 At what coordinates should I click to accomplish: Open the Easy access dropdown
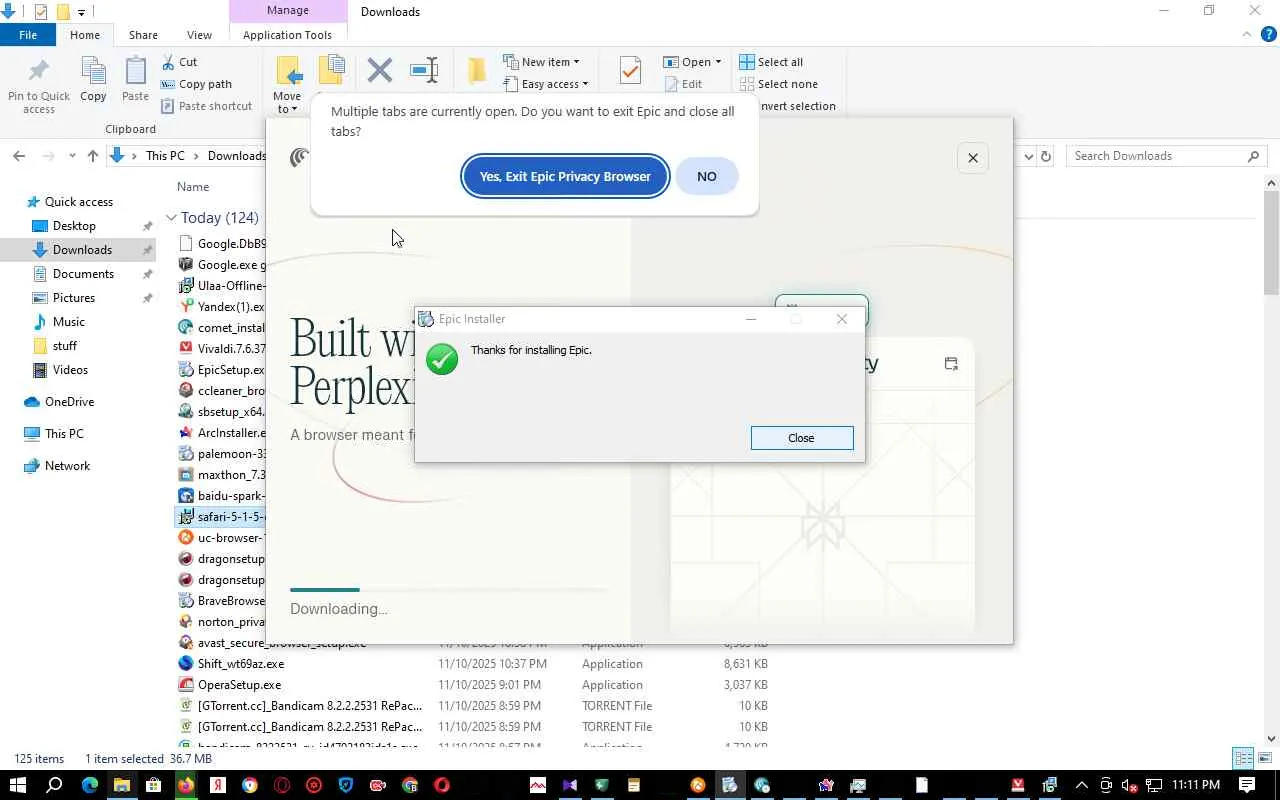546,84
